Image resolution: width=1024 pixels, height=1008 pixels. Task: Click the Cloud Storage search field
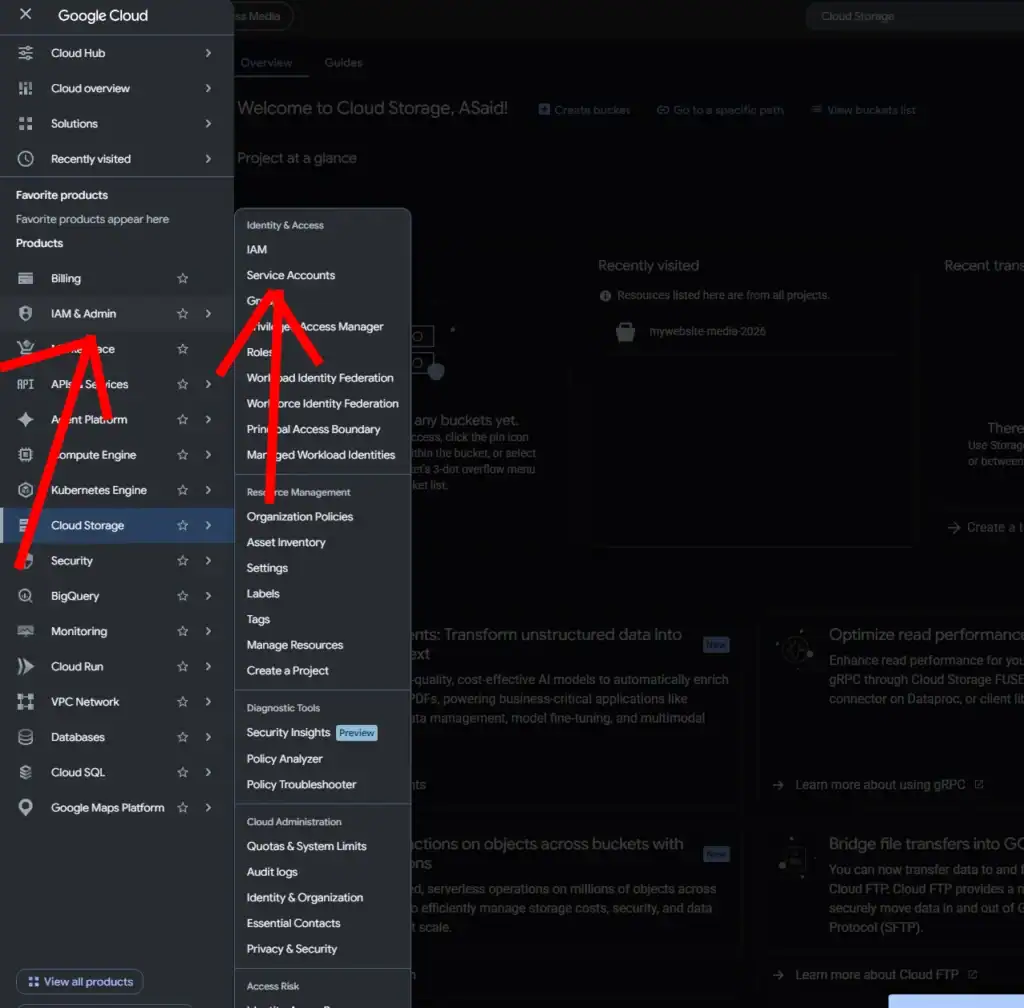(x=914, y=16)
